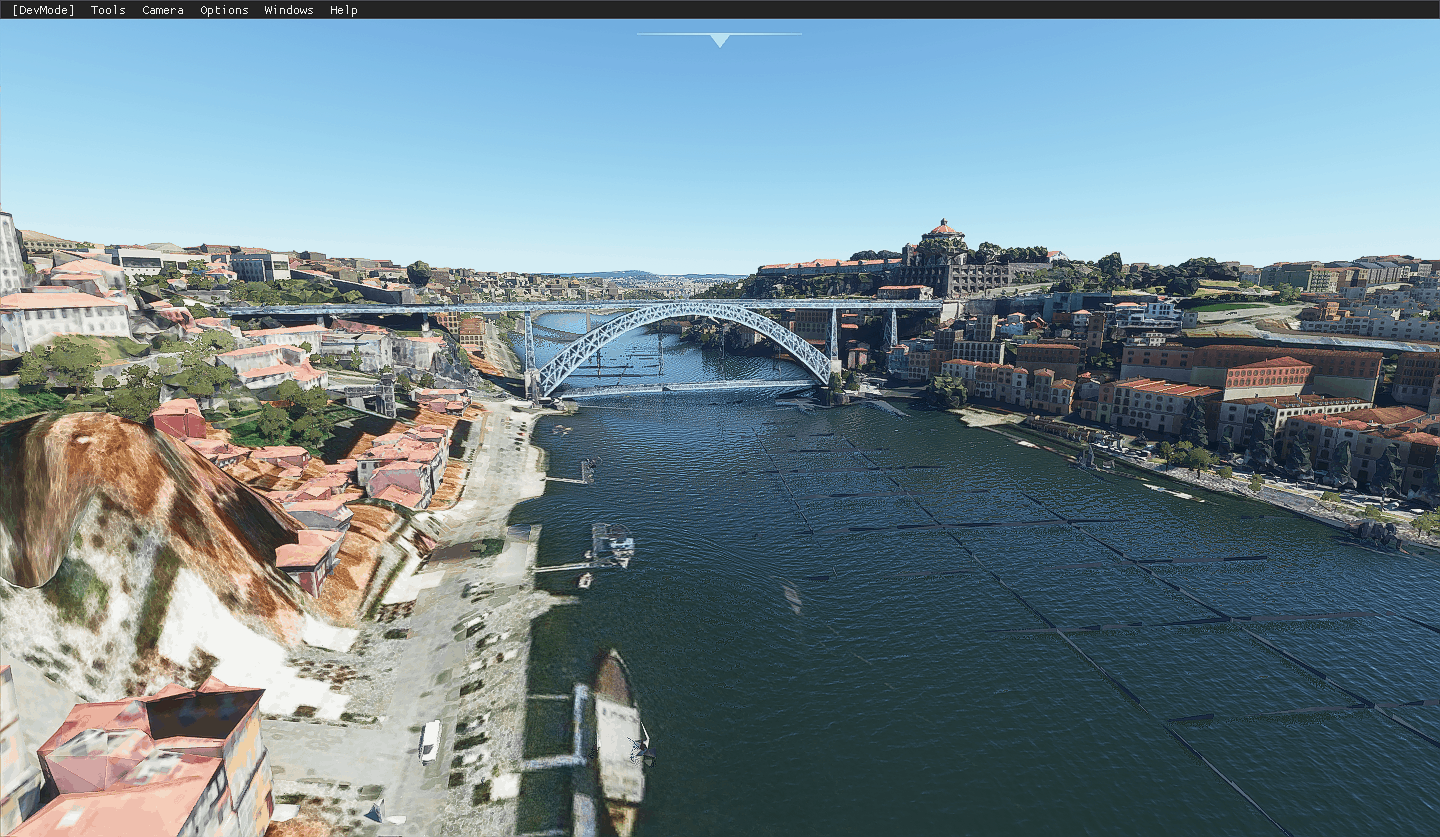1440x837 pixels.
Task: Open DevMode settings from the Options menu
Action: [x=223, y=10]
